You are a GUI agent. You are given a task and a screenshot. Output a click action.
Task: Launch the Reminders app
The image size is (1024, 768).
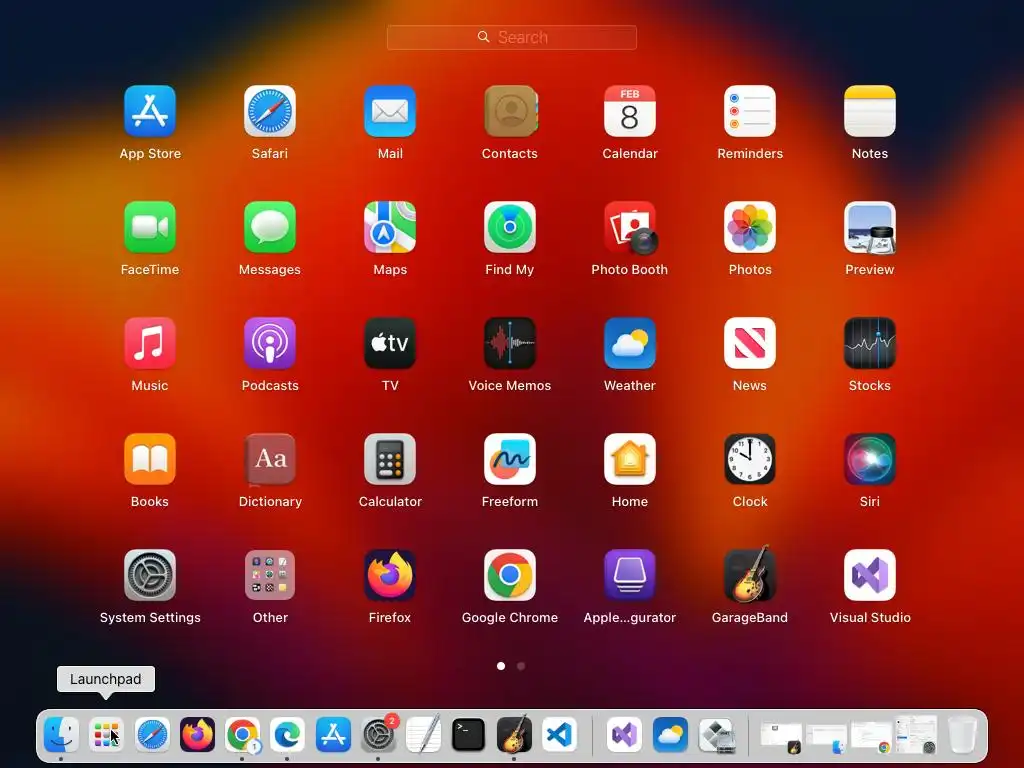click(x=750, y=111)
